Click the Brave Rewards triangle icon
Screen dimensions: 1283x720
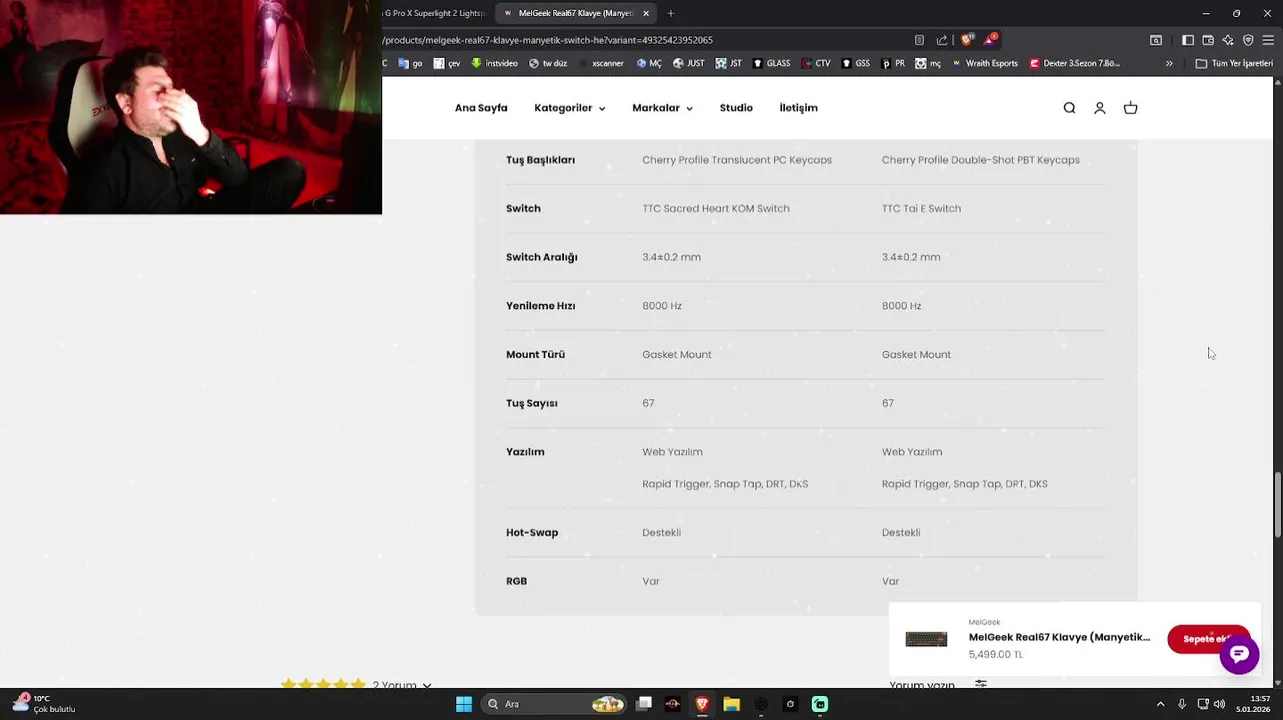point(989,40)
